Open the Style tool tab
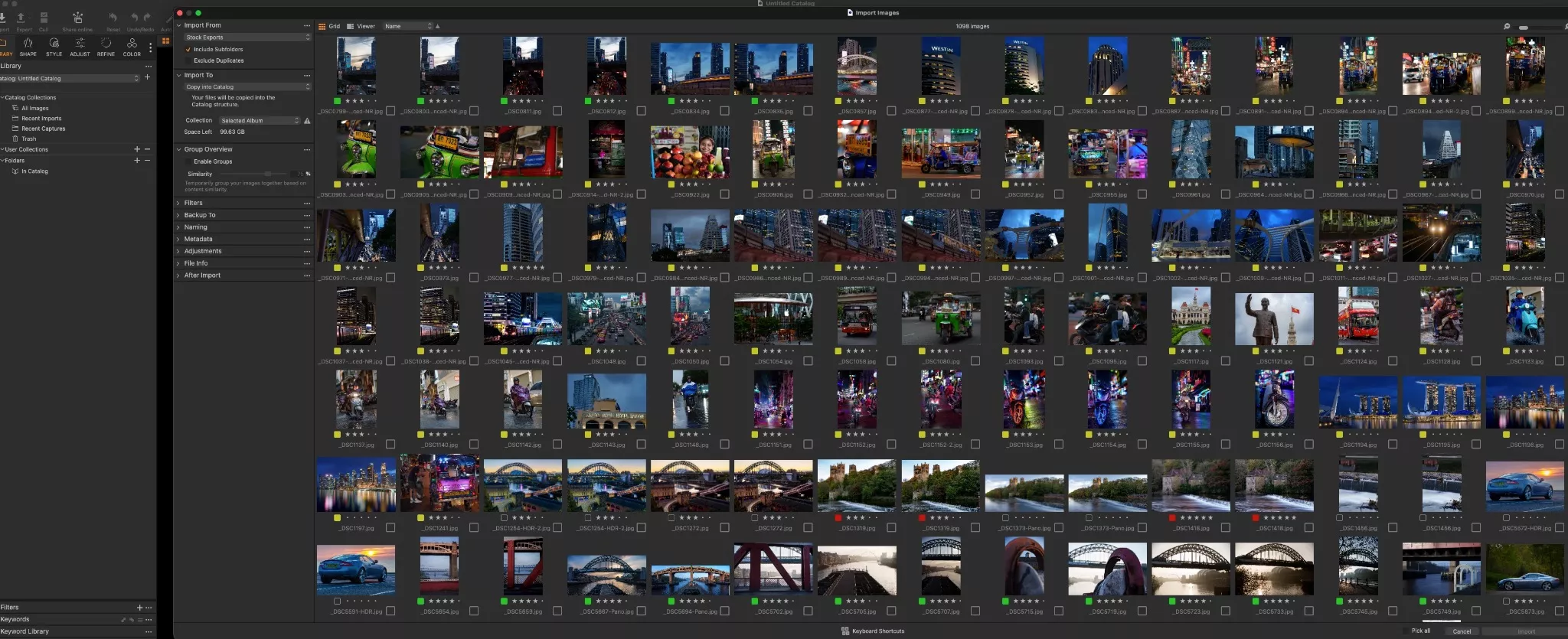Screen dimensions: 1568x639 [x=54, y=47]
